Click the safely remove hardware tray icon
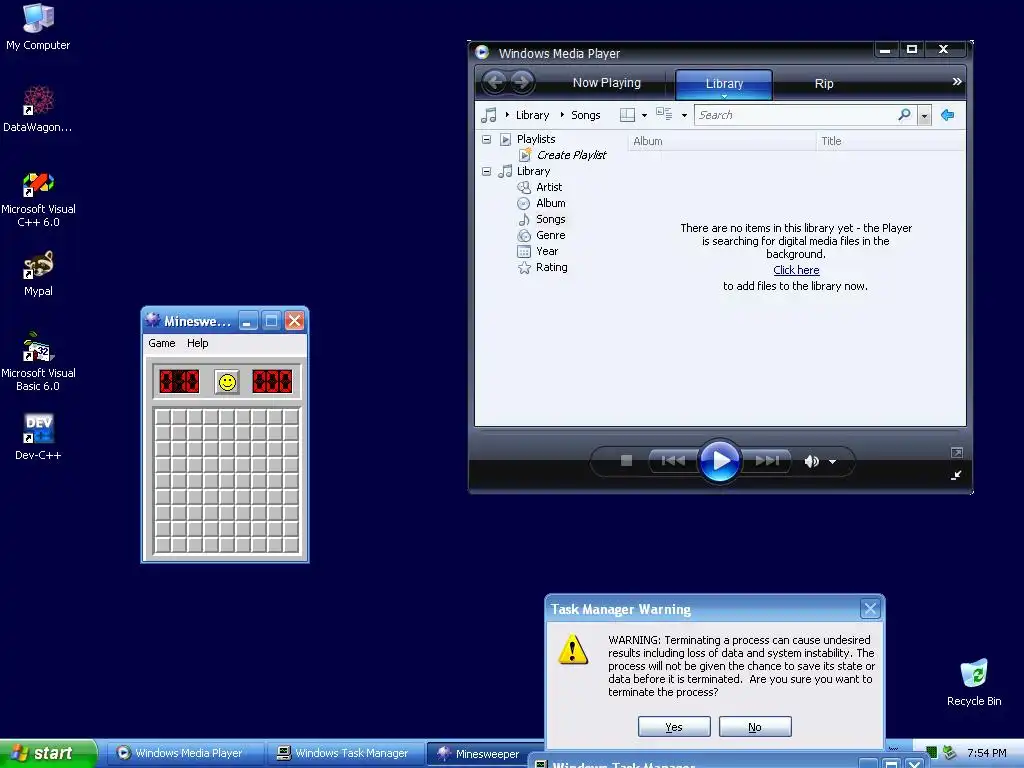This screenshot has height=768, width=1024. coord(950,753)
